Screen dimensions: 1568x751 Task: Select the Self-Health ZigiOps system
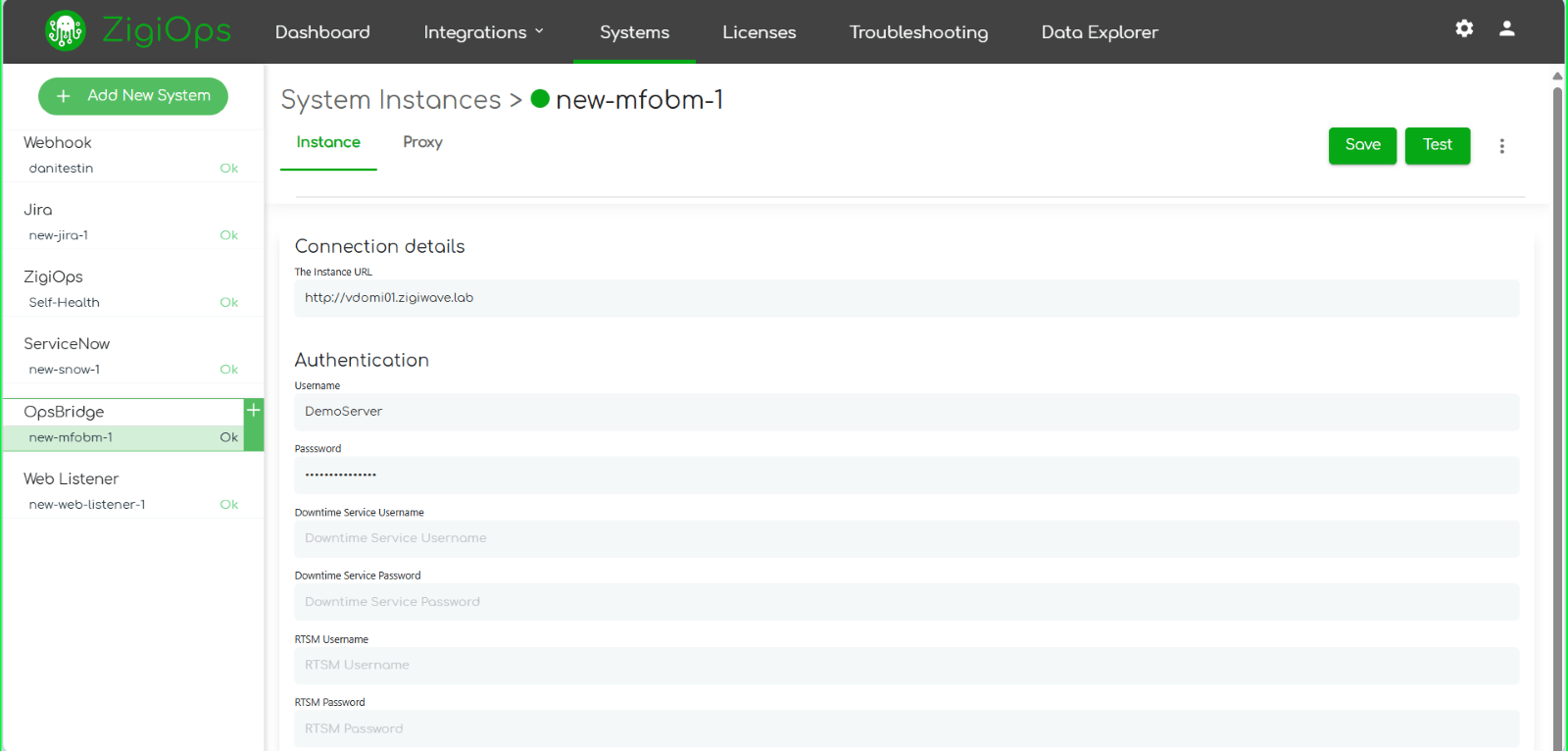(132, 303)
